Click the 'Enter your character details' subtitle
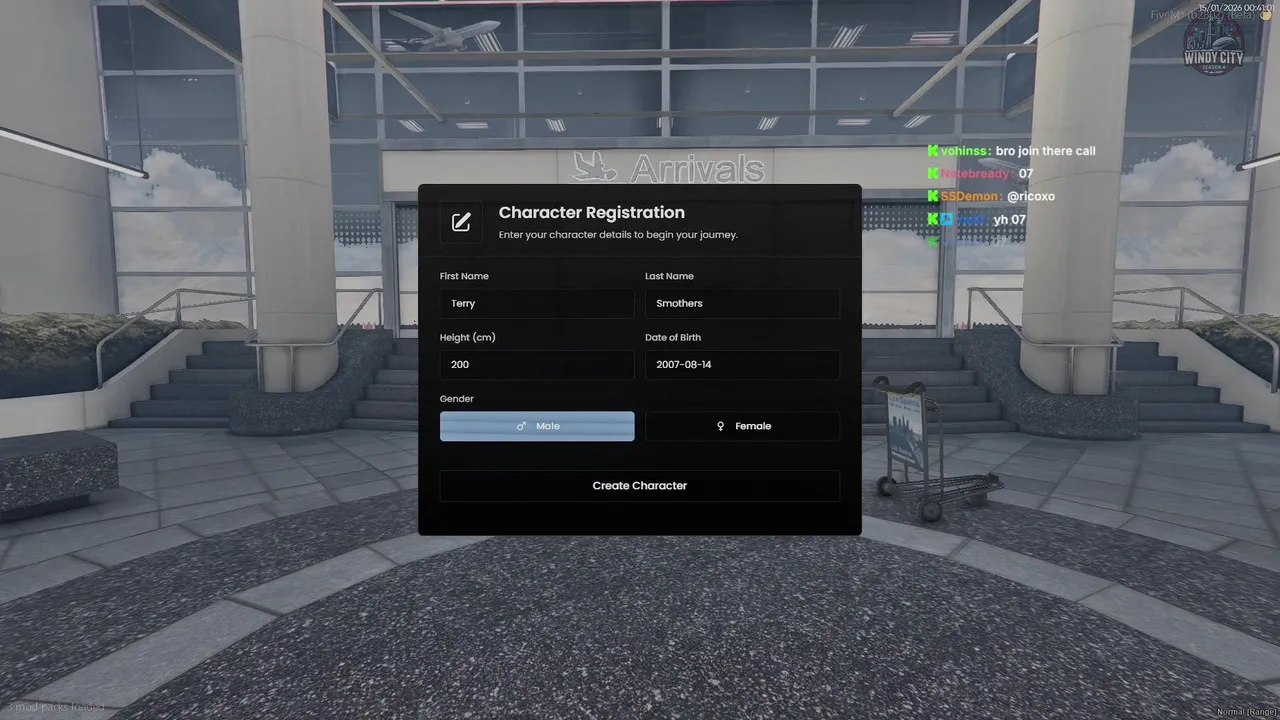The width and height of the screenshot is (1280, 720). point(618,235)
